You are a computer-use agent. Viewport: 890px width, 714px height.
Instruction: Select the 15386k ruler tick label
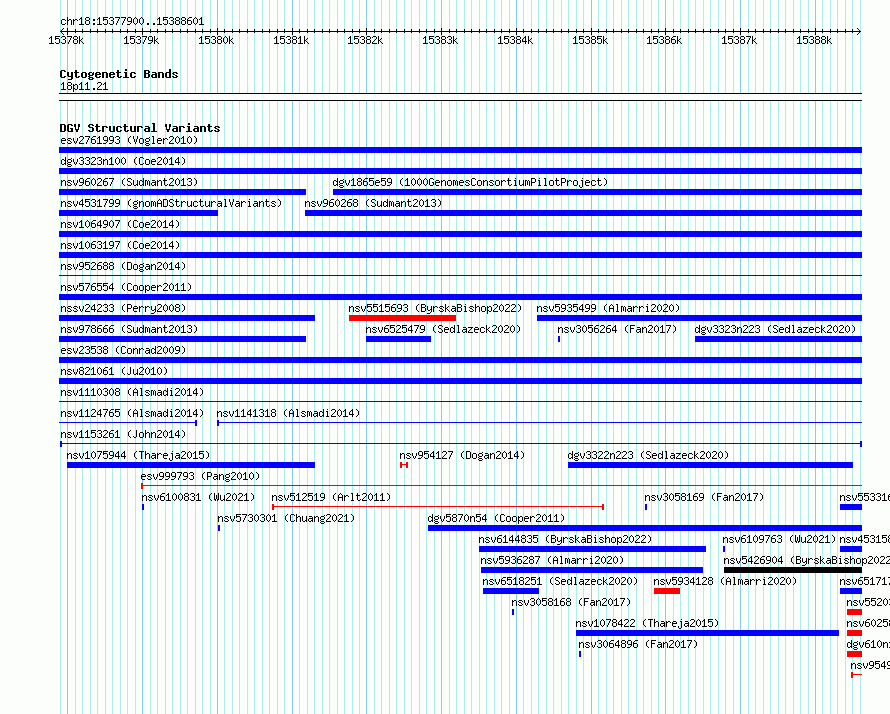664,40
